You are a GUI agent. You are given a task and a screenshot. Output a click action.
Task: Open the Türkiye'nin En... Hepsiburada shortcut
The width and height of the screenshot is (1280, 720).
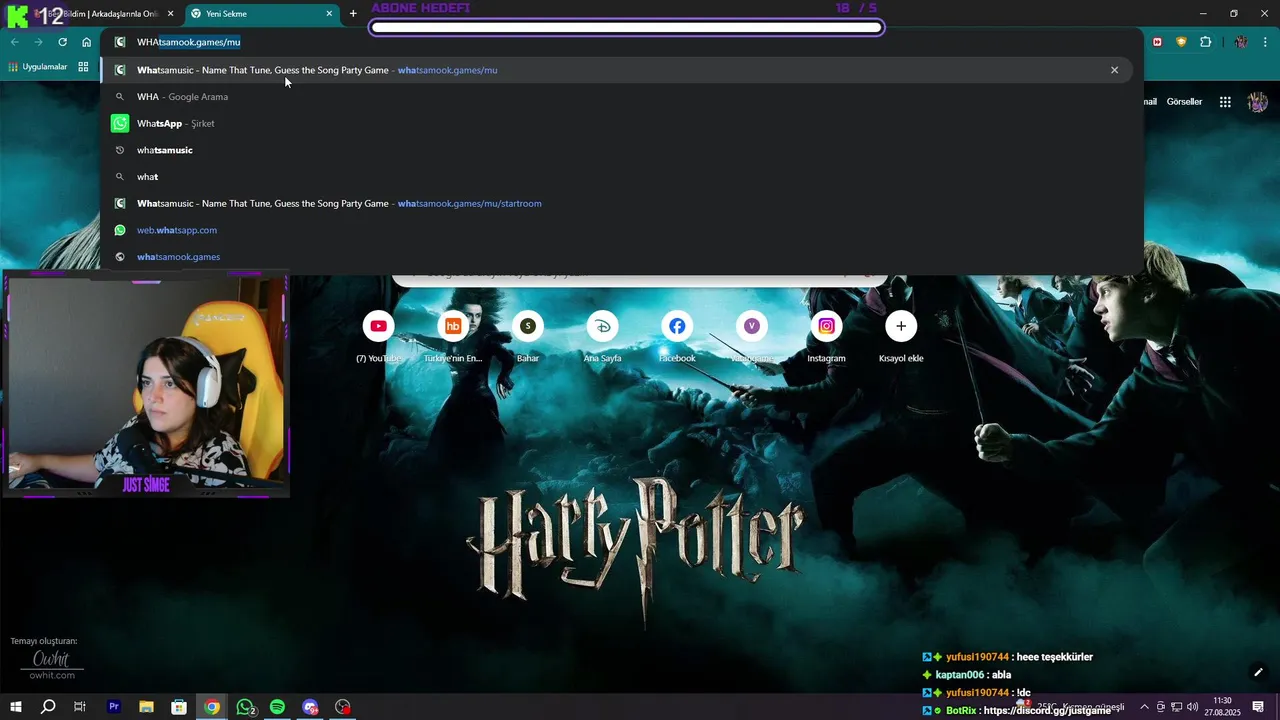pos(453,337)
